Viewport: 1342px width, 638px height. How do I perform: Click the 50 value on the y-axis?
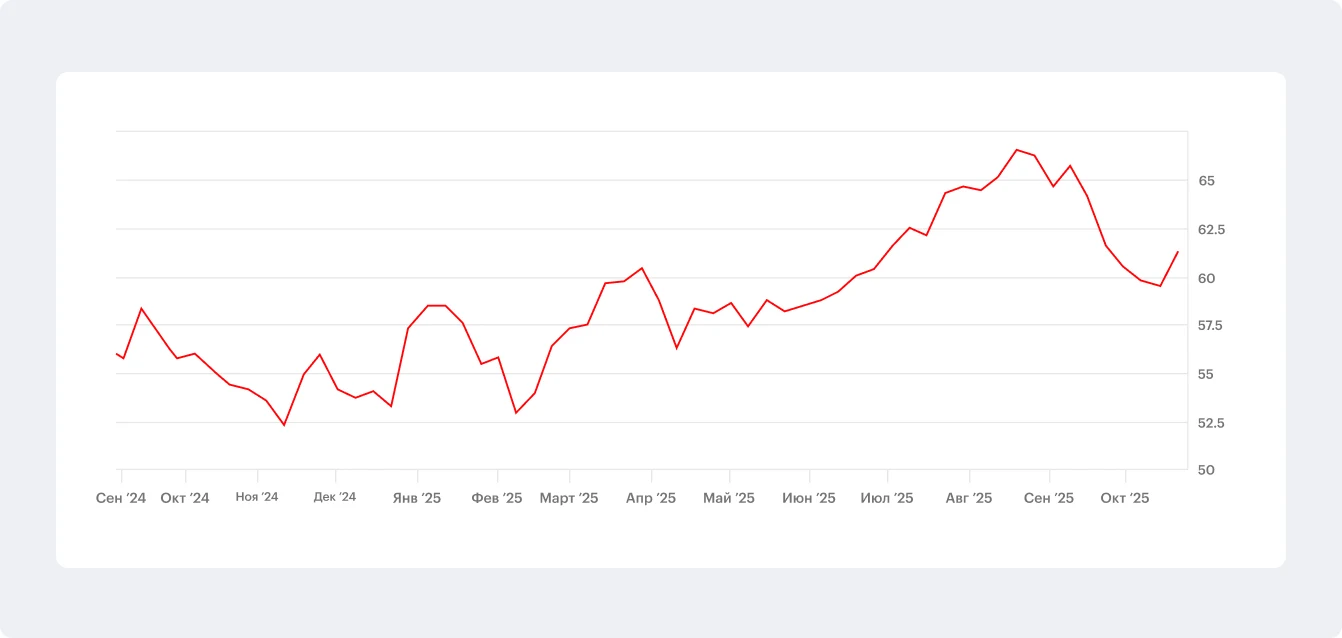(1206, 470)
